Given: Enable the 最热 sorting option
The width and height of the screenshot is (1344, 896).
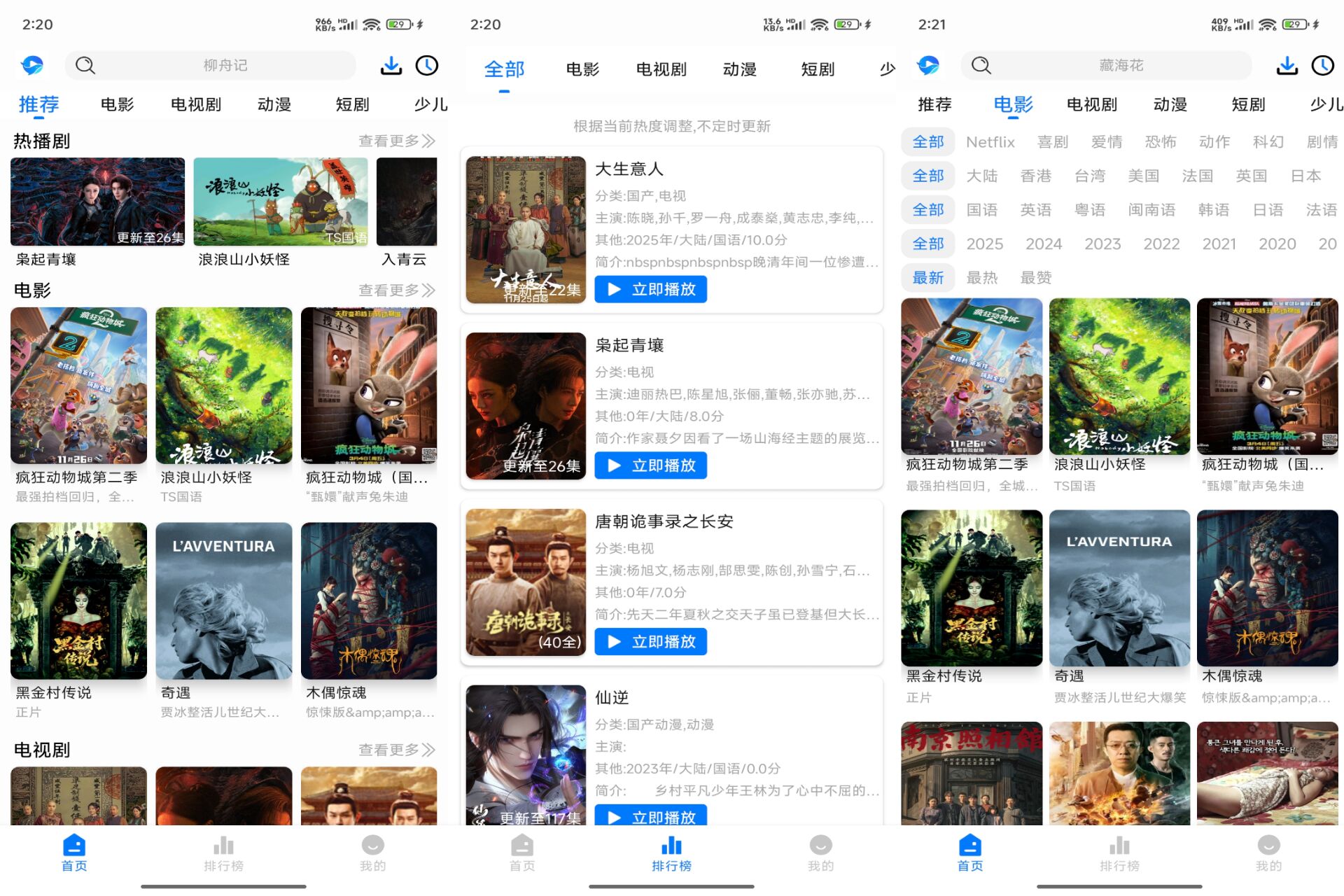Looking at the screenshot, I should click(x=982, y=277).
